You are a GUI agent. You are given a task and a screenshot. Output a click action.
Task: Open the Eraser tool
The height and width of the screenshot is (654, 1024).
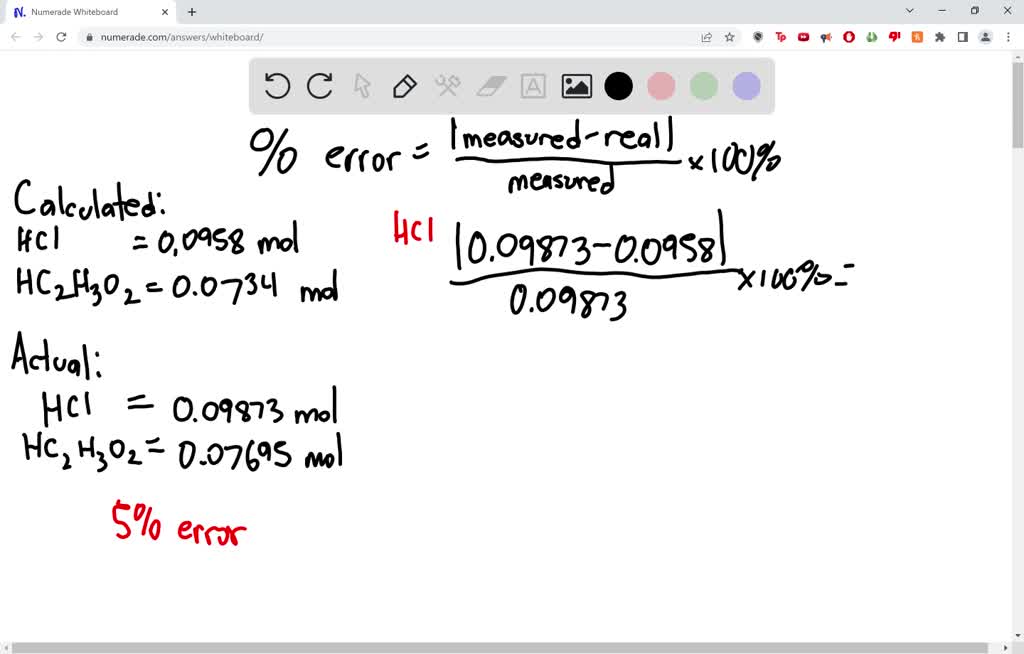(x=490, y=86)
